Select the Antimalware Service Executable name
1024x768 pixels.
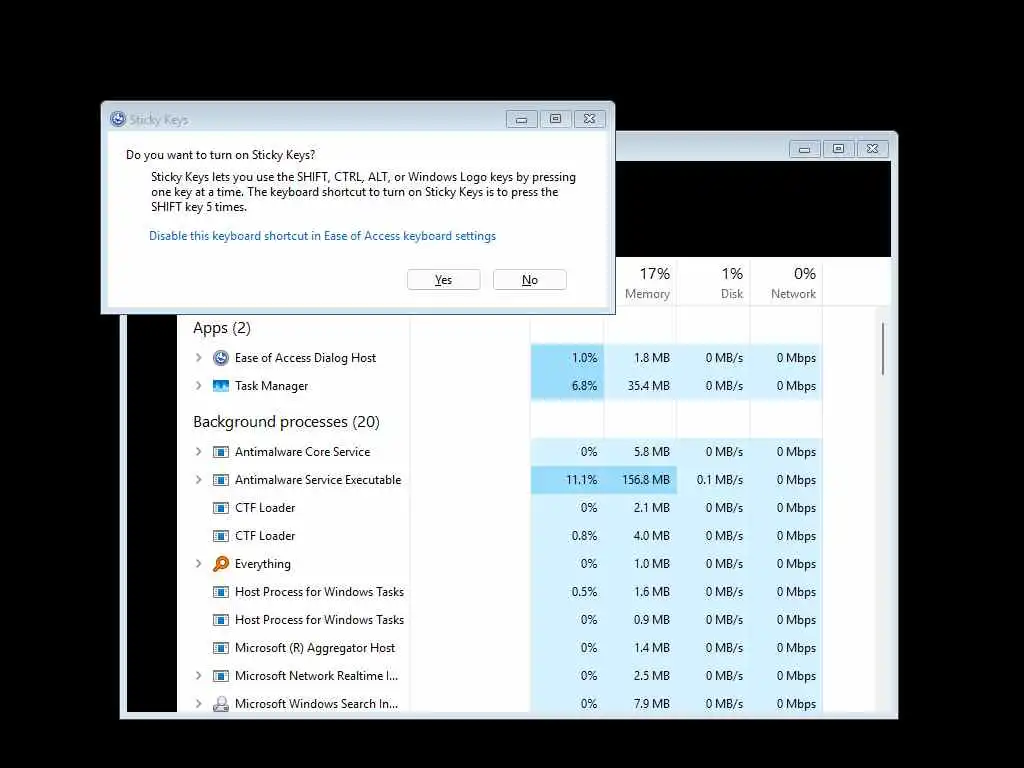tap(318, 480)
